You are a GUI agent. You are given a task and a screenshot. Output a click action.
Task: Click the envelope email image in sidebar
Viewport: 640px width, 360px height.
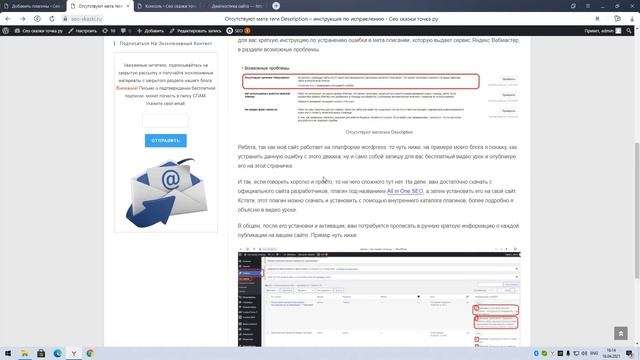(x=167, y=192)
